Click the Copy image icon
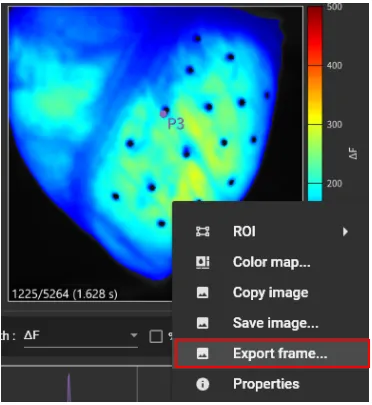 202,293
